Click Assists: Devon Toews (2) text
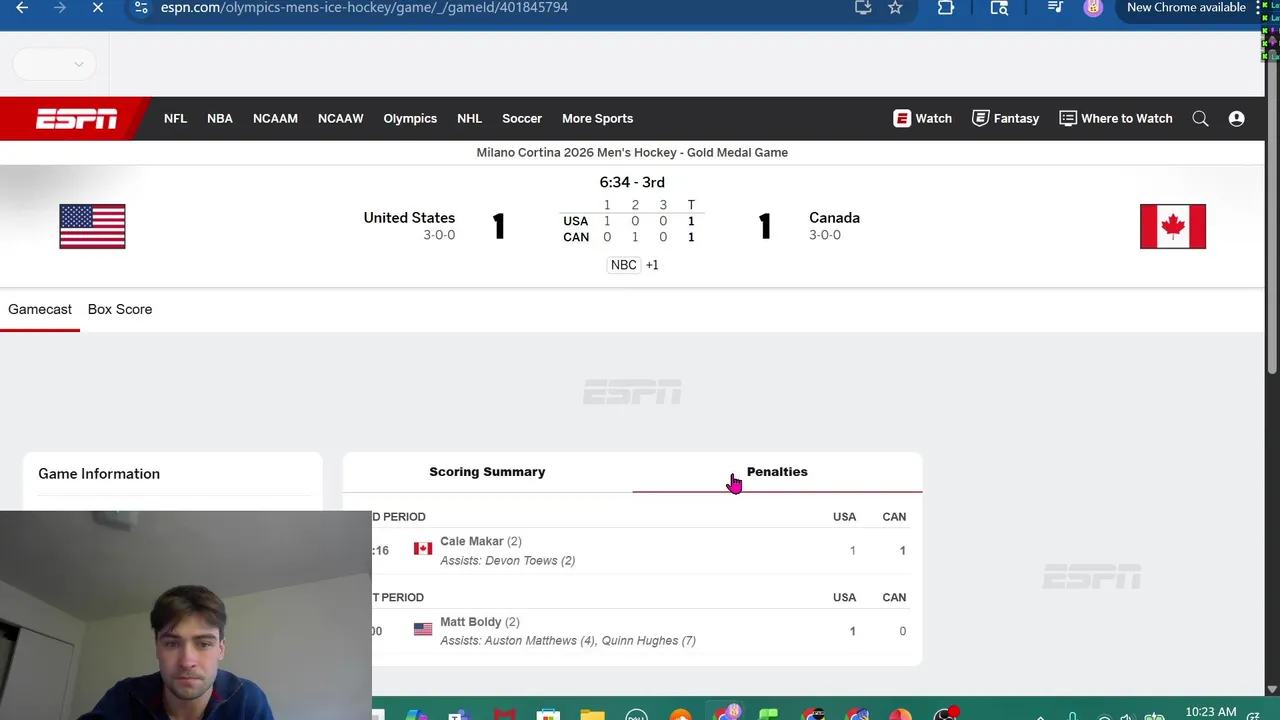 point(508,561)
